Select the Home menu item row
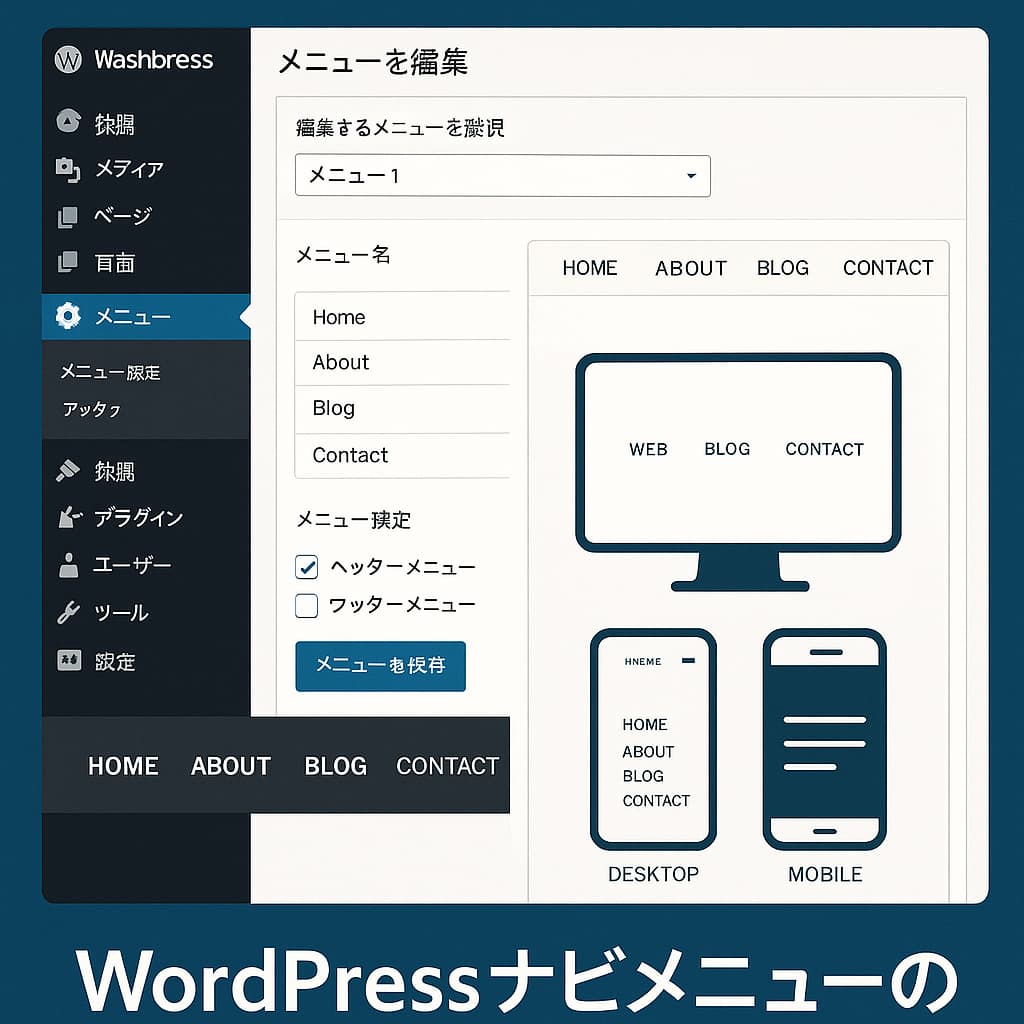This screenshot has height=1024, width=1024. [402, 316]
